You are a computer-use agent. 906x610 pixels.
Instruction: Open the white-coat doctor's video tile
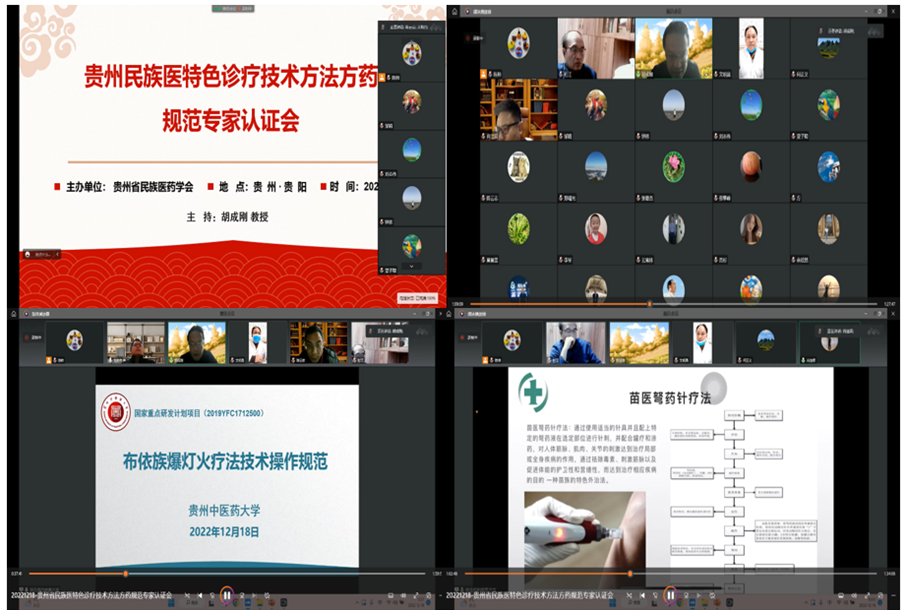[749, 46]
